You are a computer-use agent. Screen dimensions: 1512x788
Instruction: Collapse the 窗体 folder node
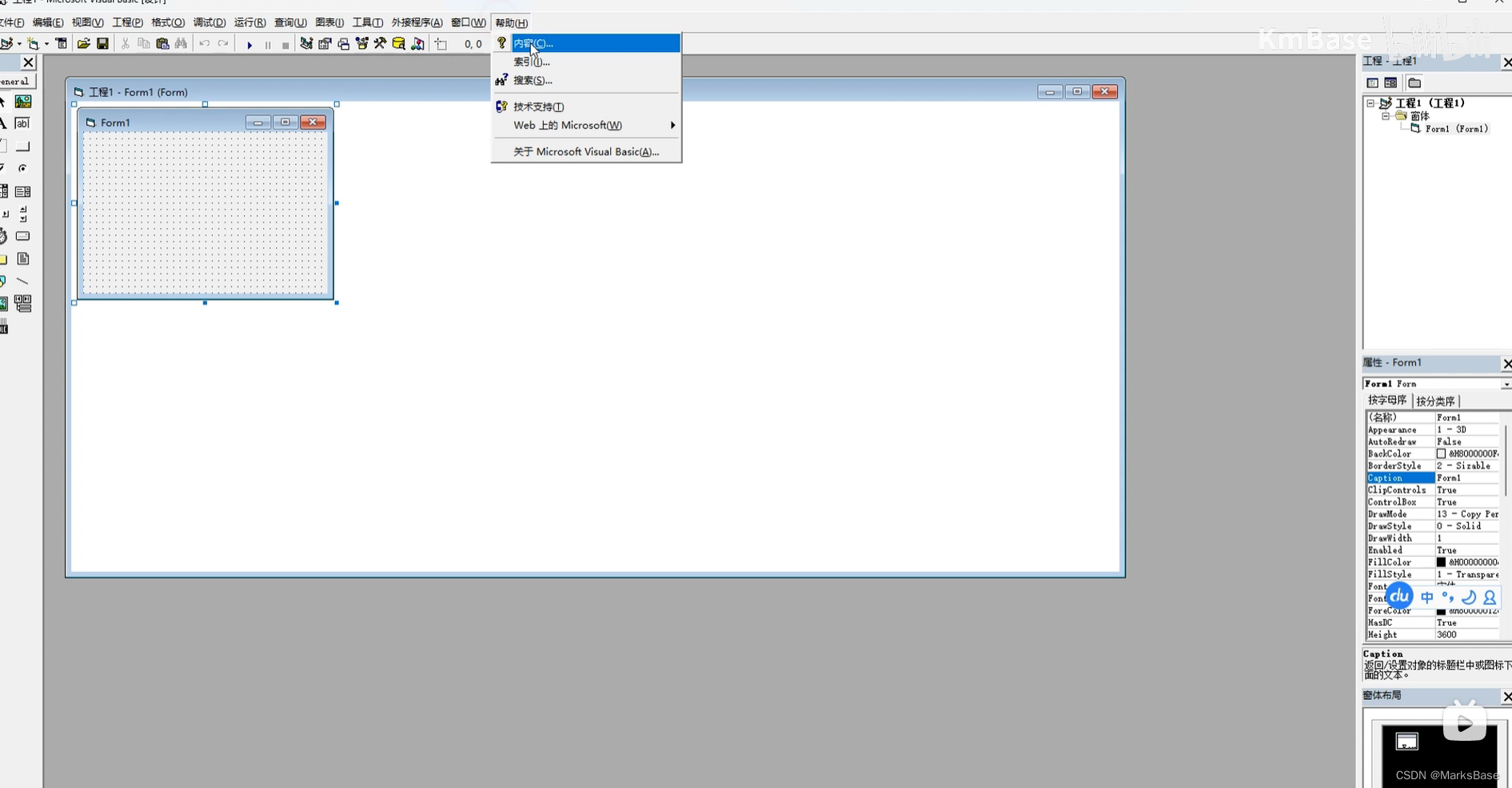point(1386,116)
